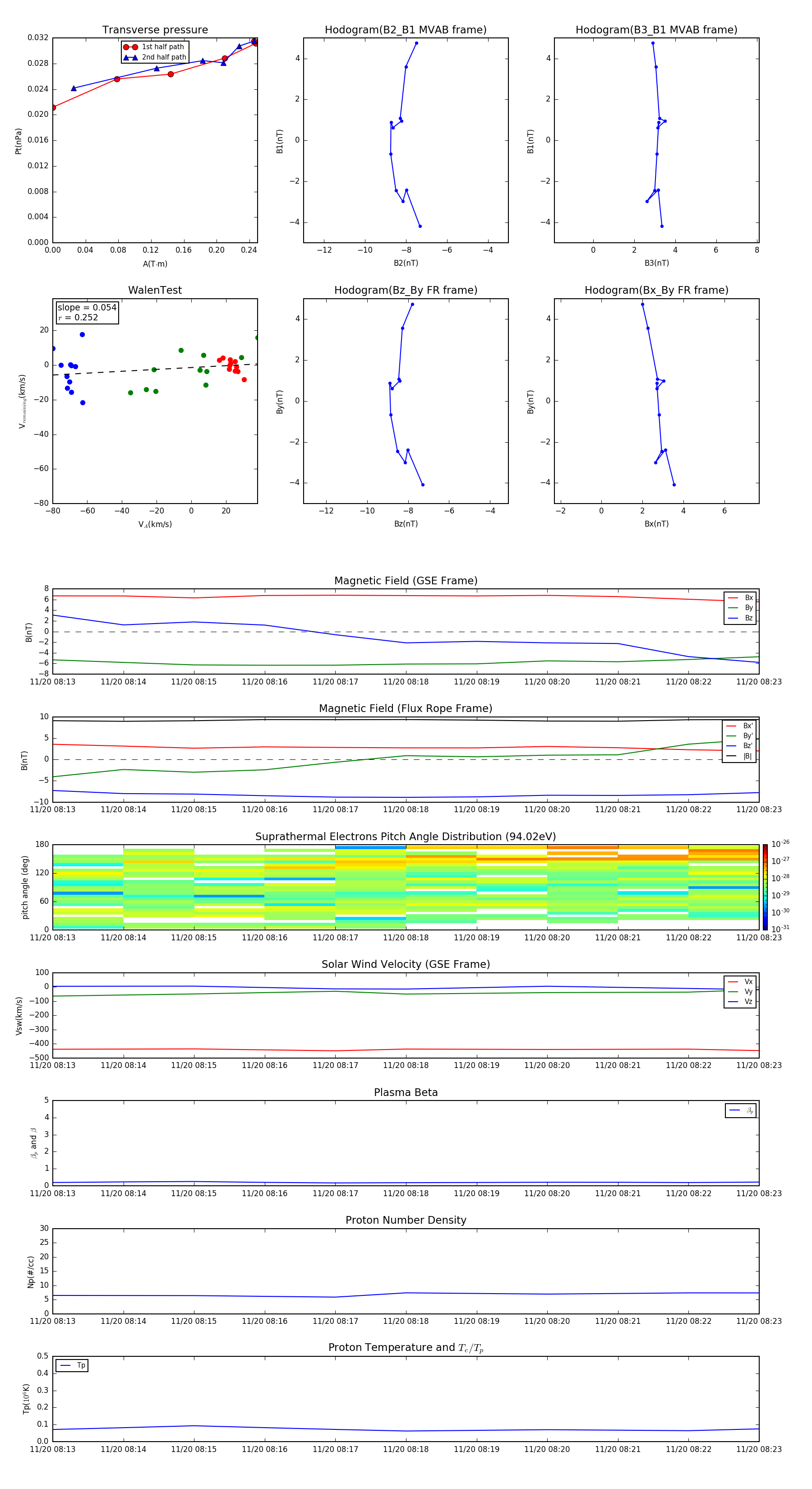812x1489 pixels.
Task: Click the 'WalenTest' plot title
Action: [155, 290]
